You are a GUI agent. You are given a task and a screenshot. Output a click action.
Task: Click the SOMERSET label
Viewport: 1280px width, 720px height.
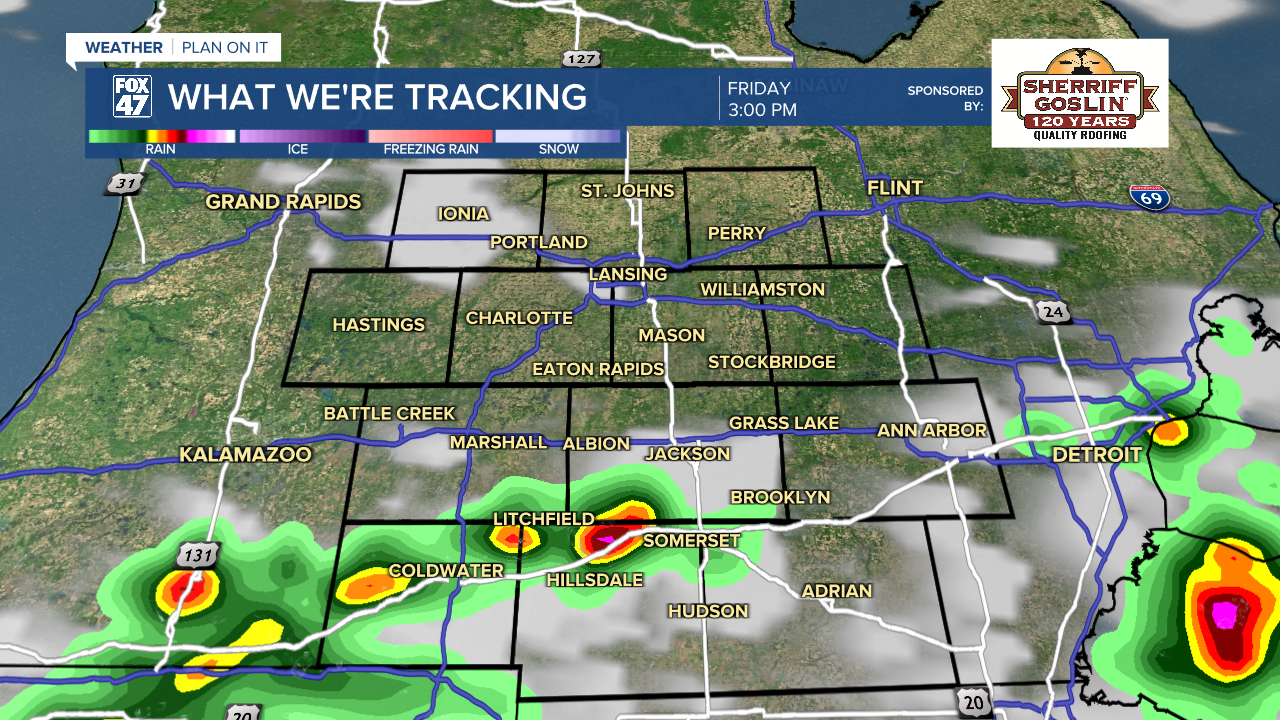point(692,541)
